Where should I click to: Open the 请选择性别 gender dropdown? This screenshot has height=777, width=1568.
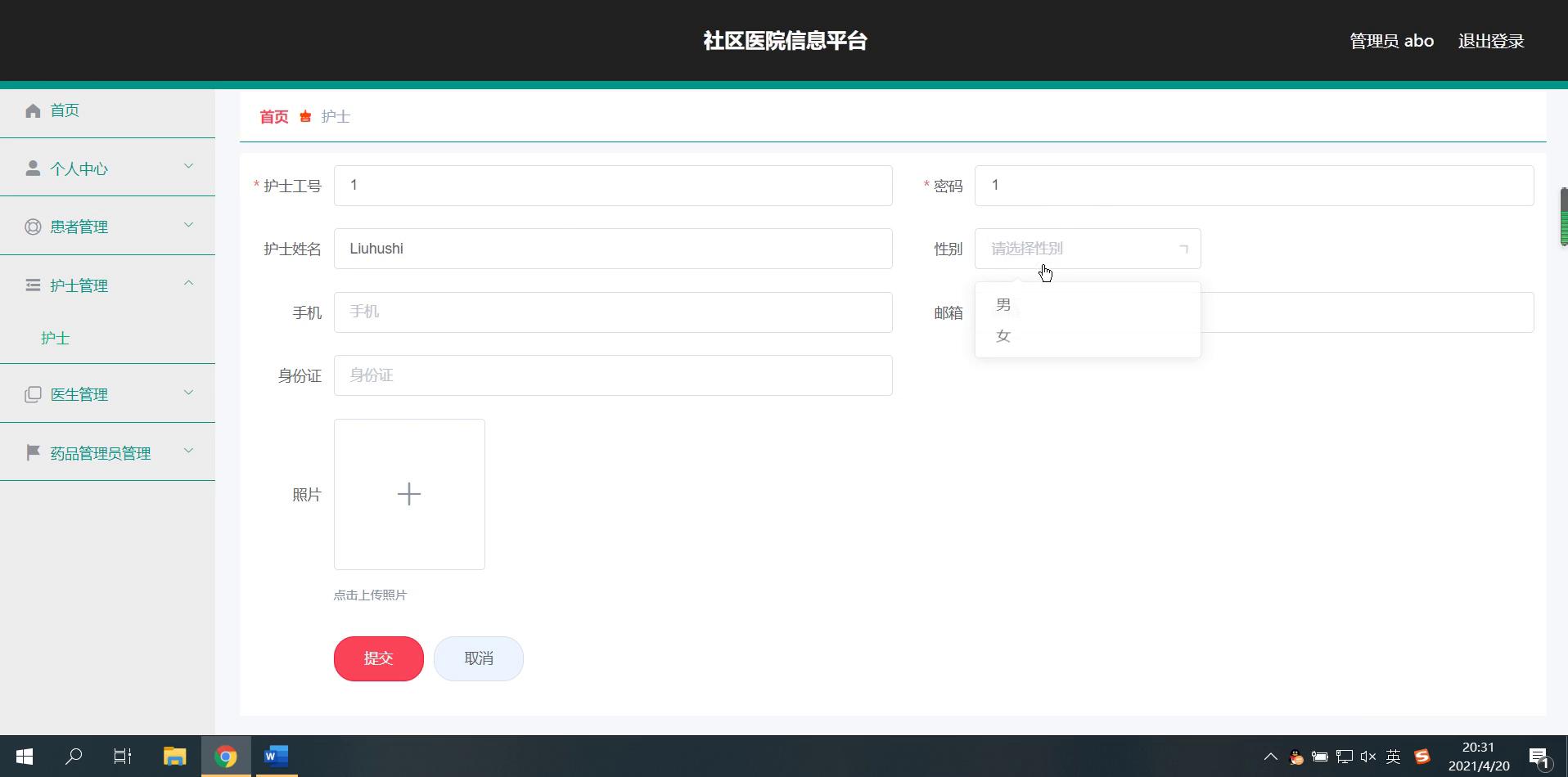point(1087,249)
